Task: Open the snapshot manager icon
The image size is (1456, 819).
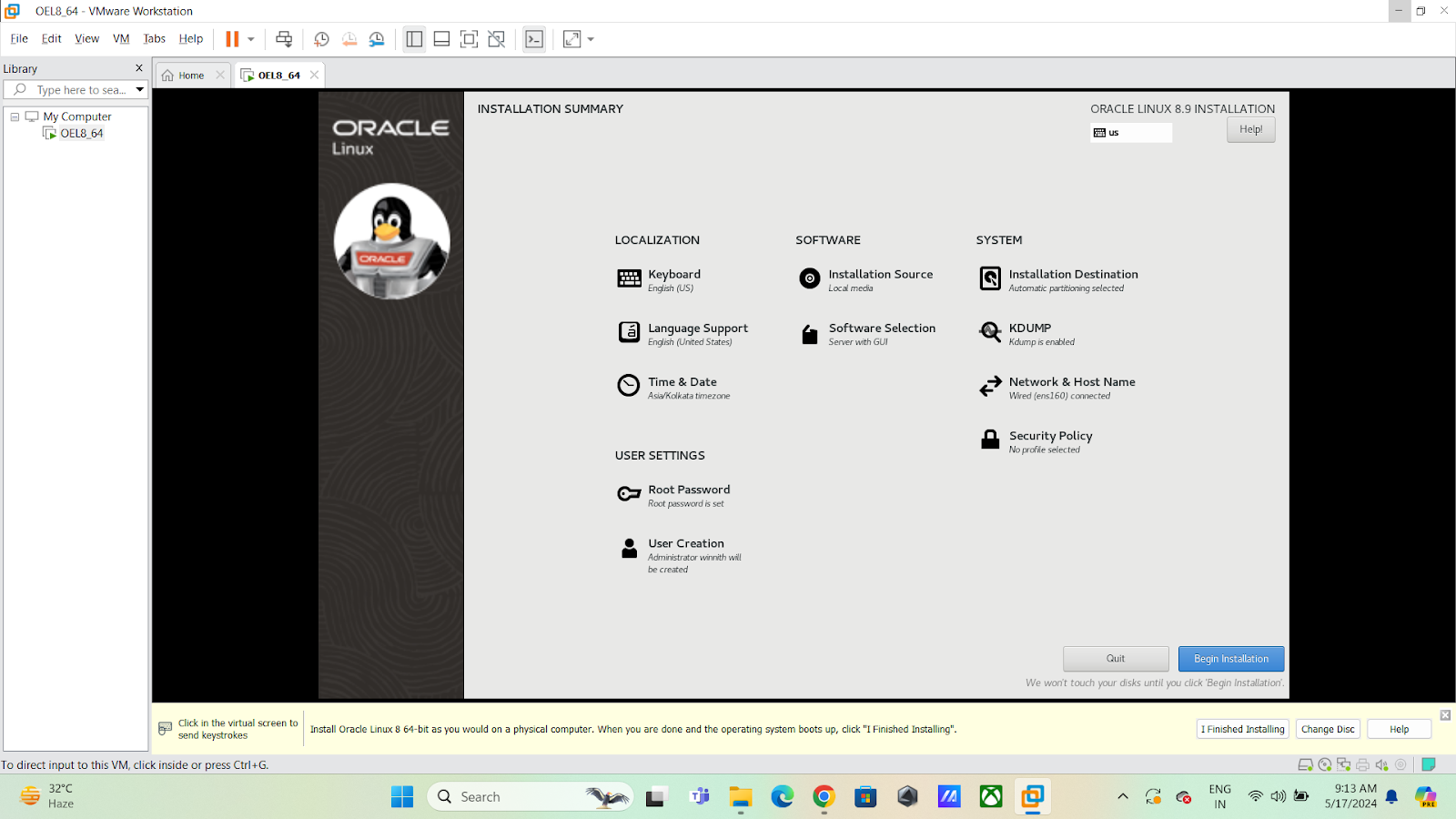Action: tap(377, 39)
